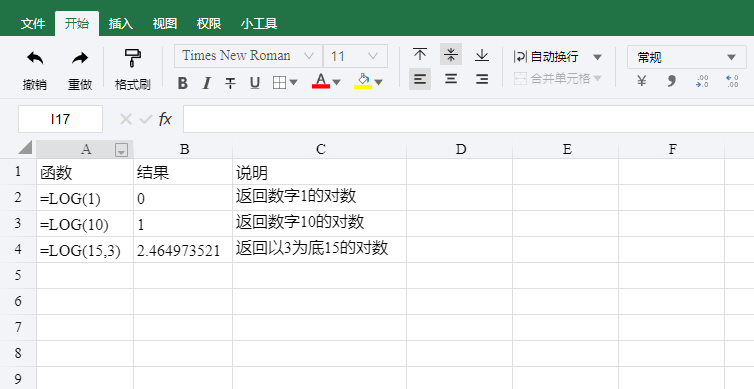The height and width of the screenshot is (389, 754).
Task: Open column A filter dropdown button
Action: click(x=121, y=151)
